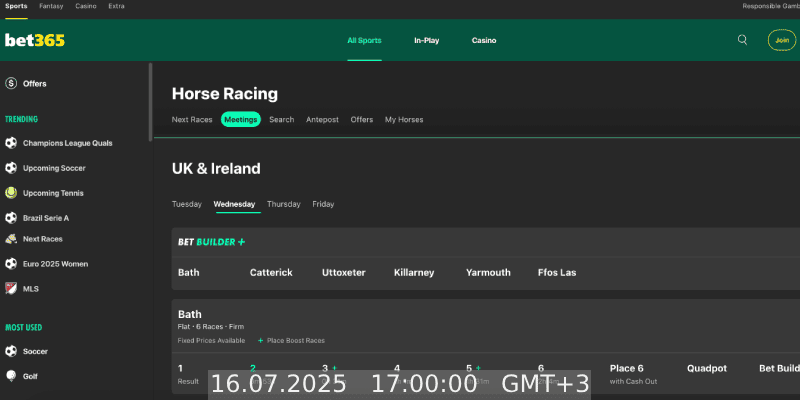Click the left sidebar scrollbar
This screenshot has height=400, width=800.
pyautogui.click(x=151, y=102)
